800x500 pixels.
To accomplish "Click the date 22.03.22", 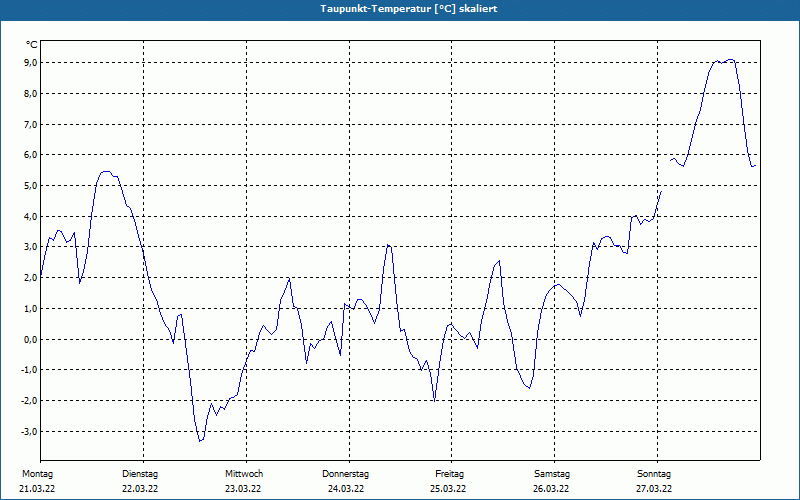I will (140, 489).
